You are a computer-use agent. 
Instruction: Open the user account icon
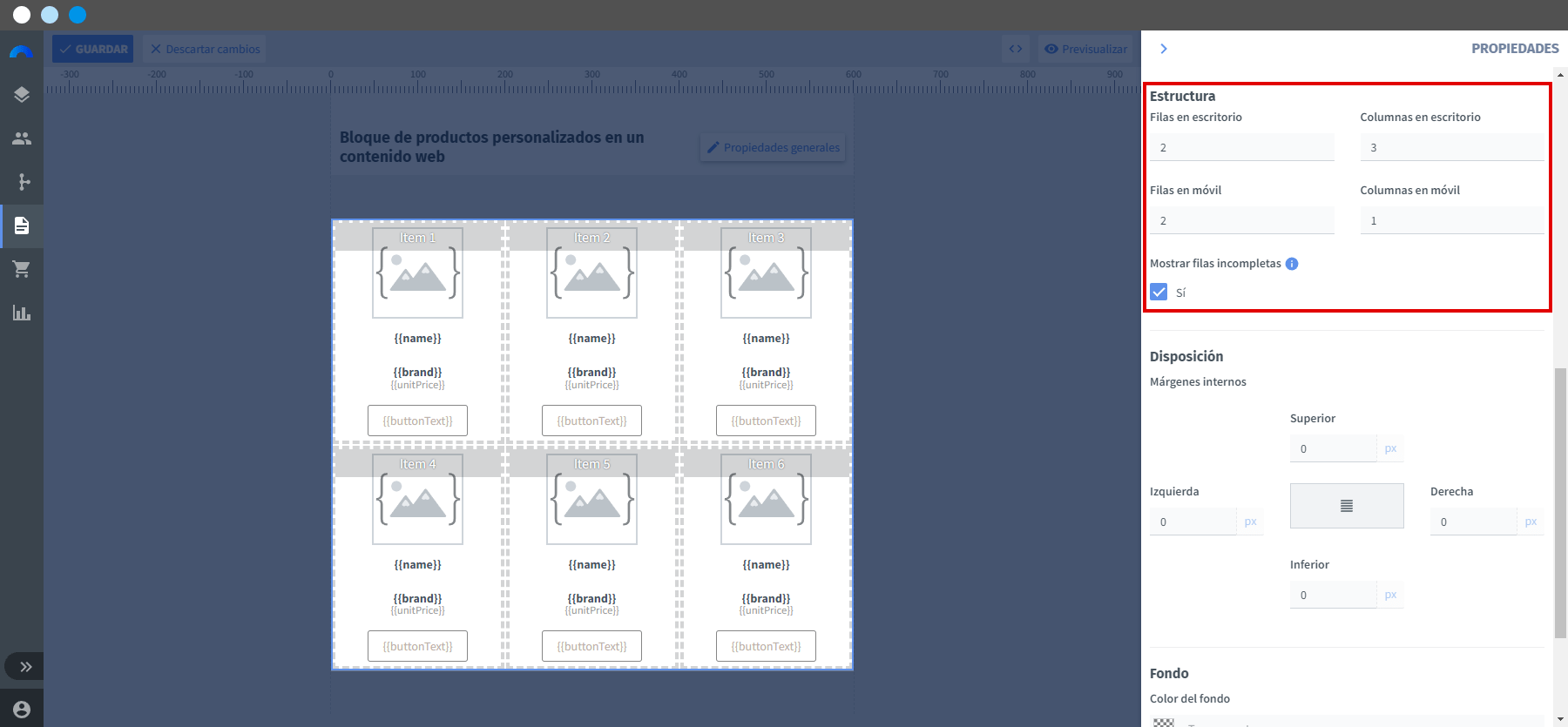[x=22, y=710]
